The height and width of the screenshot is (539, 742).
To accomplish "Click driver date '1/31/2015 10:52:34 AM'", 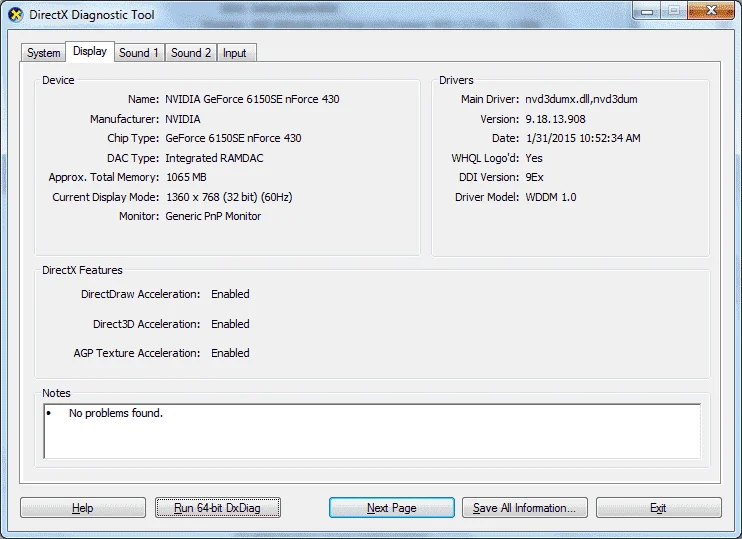I will tap(583, 138).
